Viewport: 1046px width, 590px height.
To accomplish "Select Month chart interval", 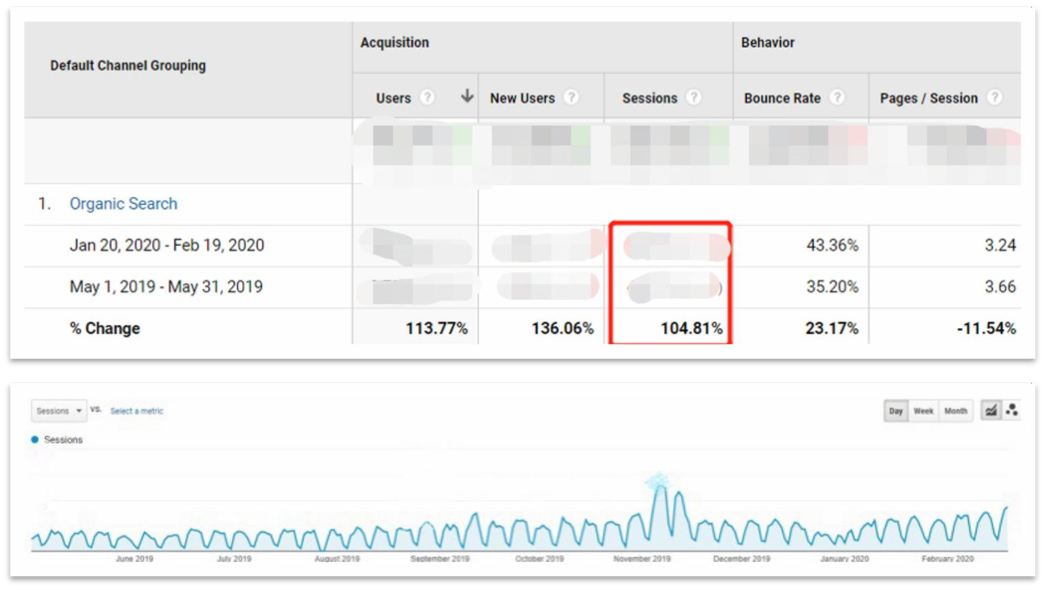I will 955,411.
